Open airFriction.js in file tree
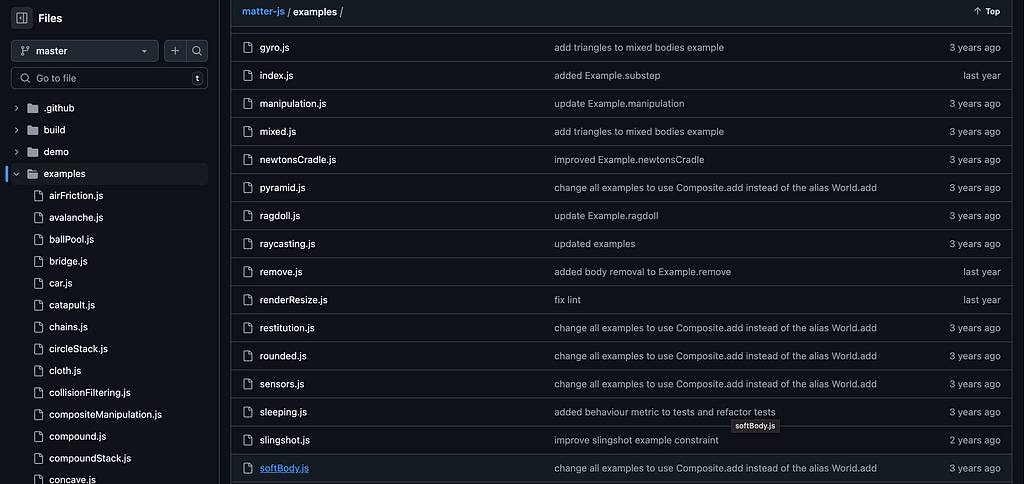Screen dimensions: 1024x484 pos(76,196)
